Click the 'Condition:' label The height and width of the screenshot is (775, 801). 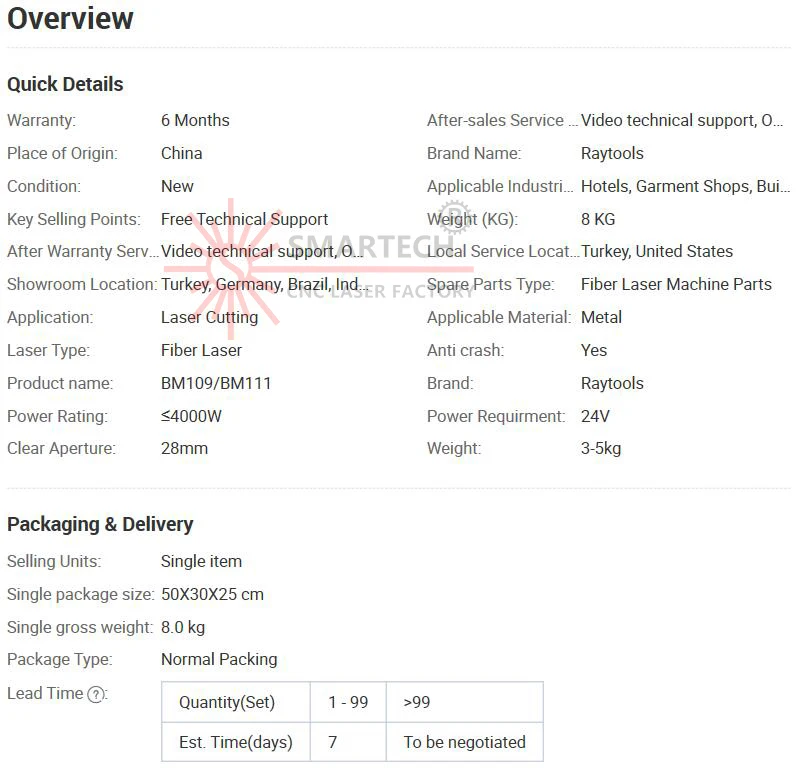[x=44, y=186]
